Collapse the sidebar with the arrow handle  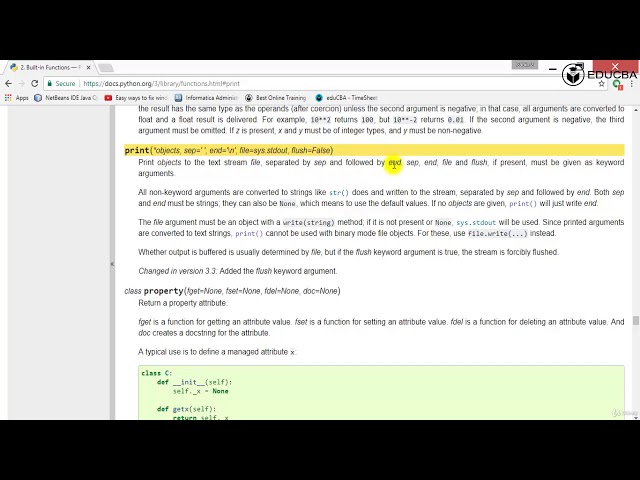click(112, 264)
